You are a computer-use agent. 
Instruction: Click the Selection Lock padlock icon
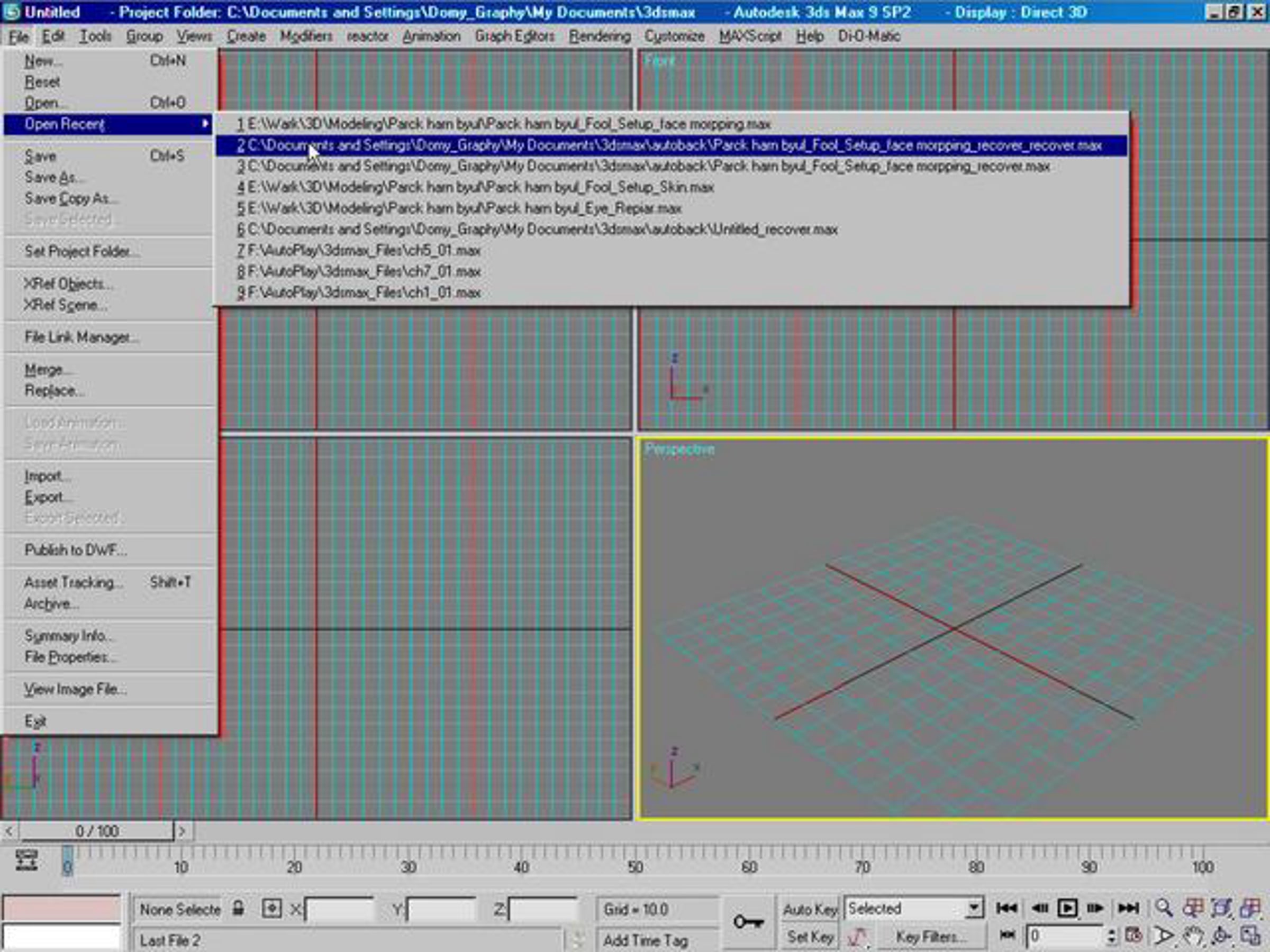point(238,909)
